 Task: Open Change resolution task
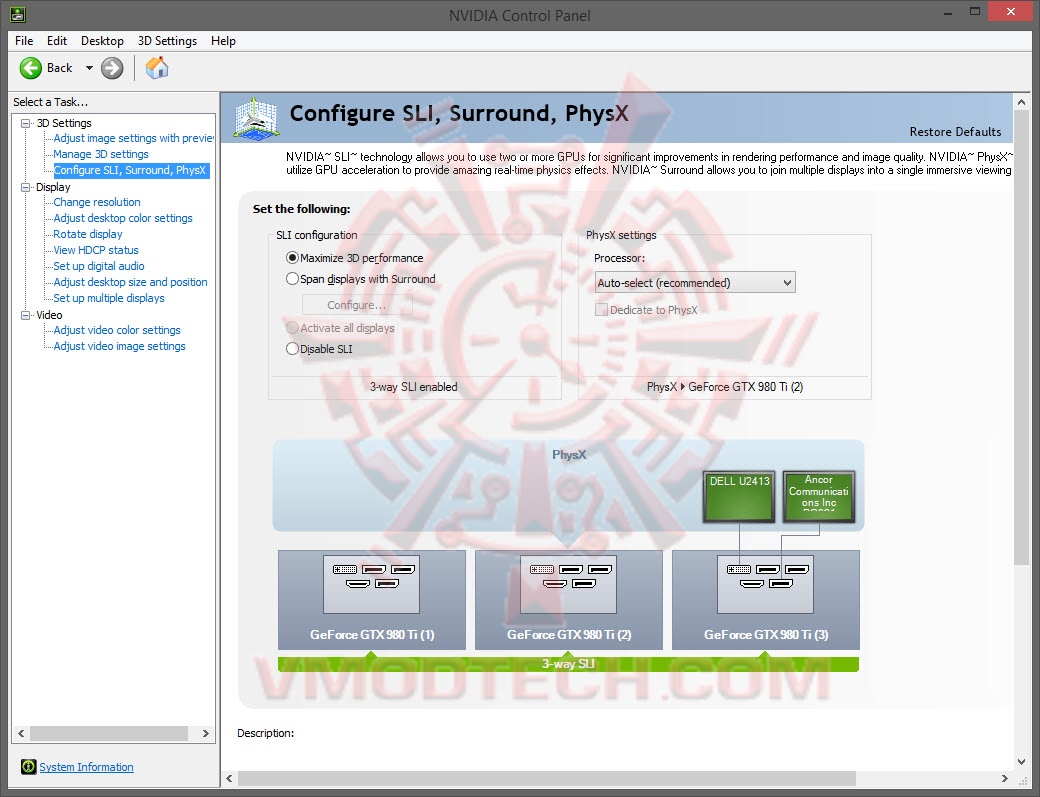[x=97, y=202]
